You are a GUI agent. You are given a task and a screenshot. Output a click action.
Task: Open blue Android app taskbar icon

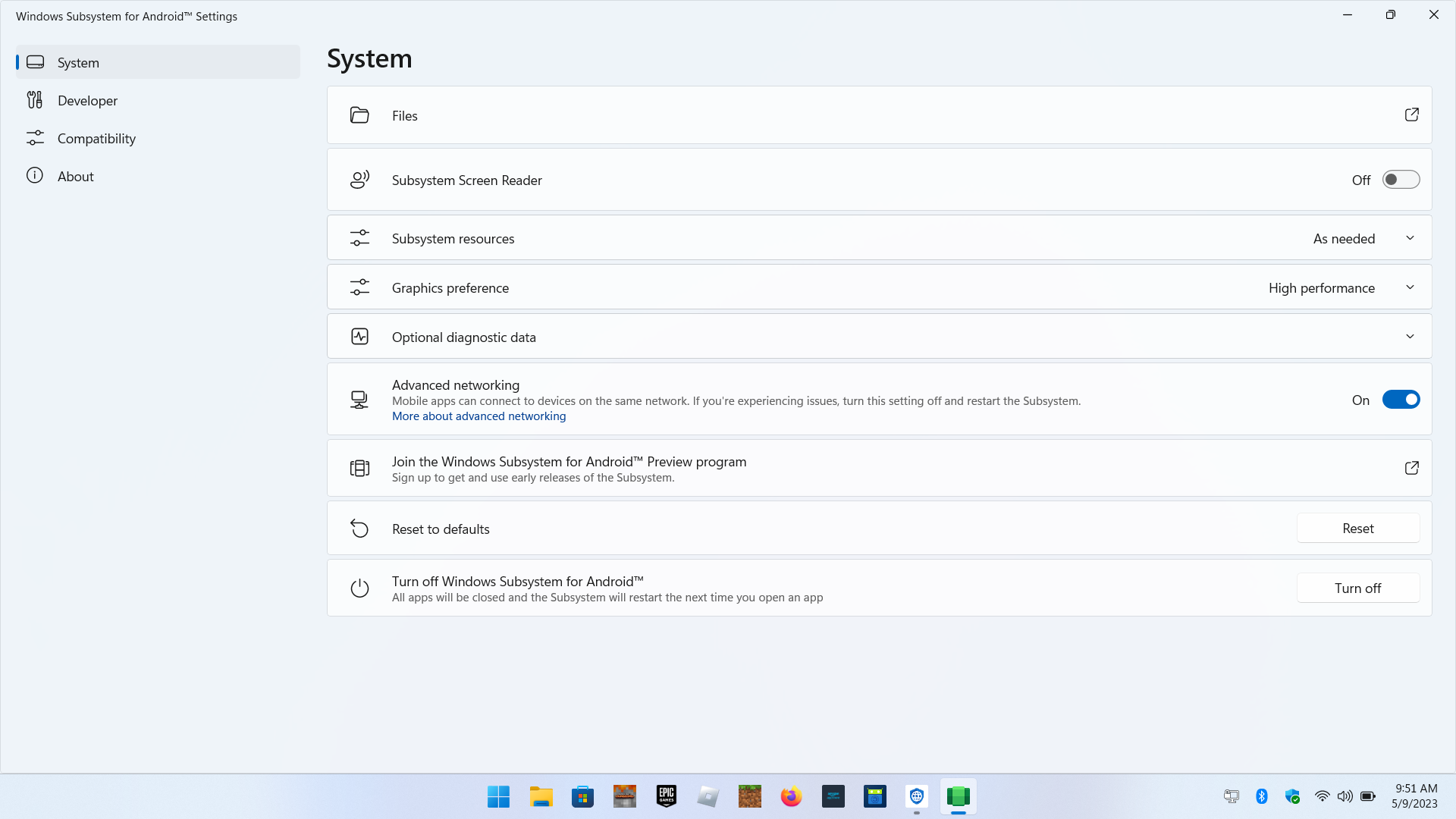[875, 796]
